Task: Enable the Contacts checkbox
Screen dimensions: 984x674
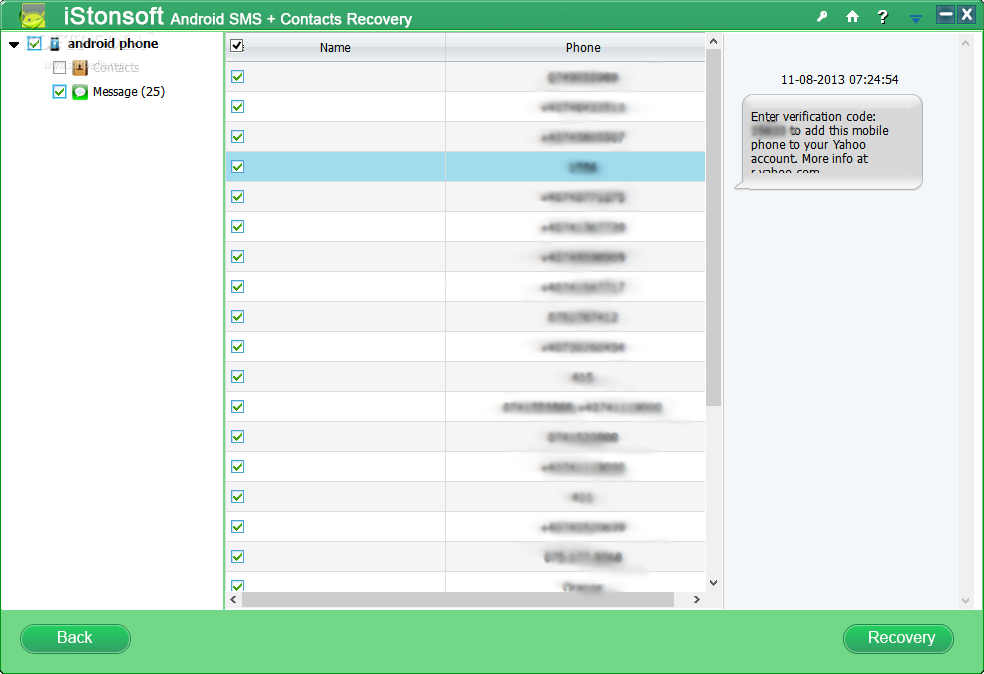Action: 59,67
